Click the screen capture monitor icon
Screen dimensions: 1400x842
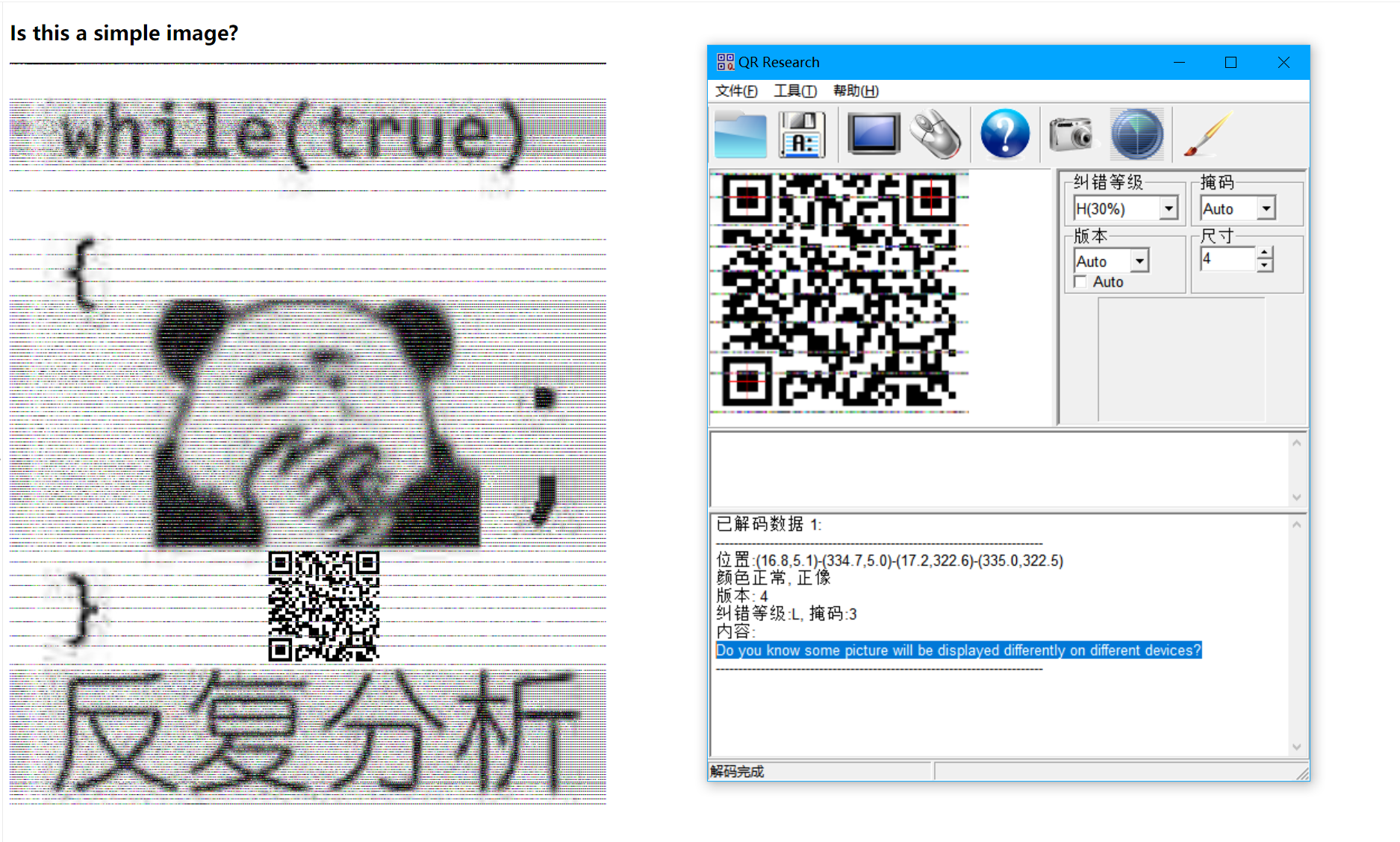[874, 134]
